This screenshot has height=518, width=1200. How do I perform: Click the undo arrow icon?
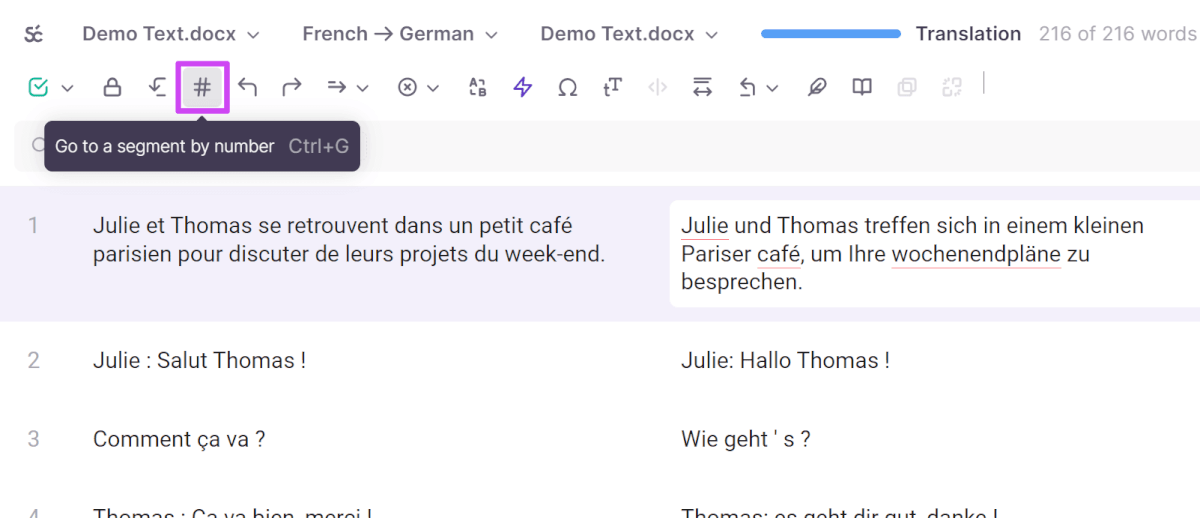click(x=247, y=87)
